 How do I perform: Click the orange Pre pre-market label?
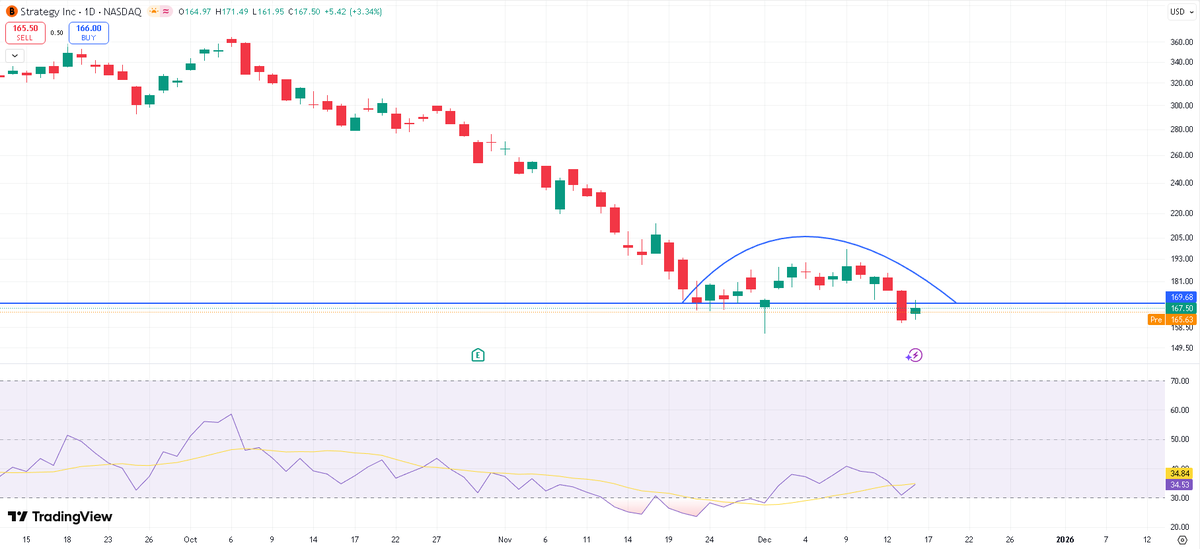1156,319
